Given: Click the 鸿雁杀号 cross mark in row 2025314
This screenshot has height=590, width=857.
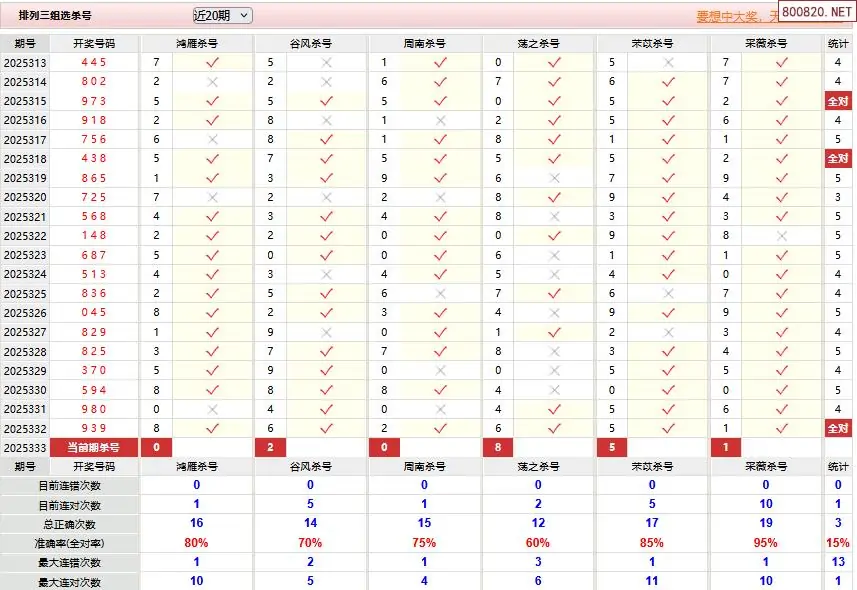Looking at the screenshot, I should click(212, 81).
